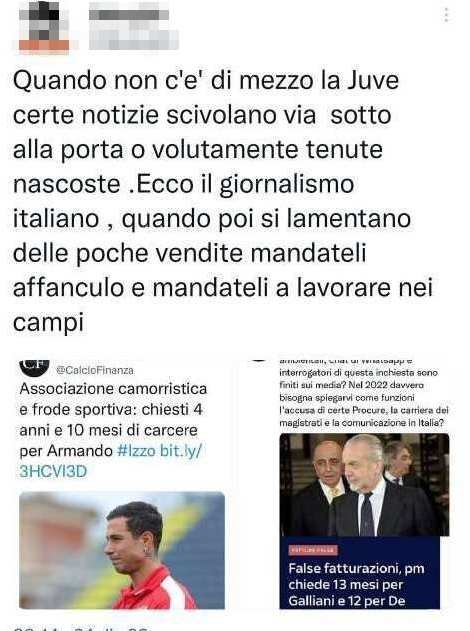This screenshot has height=631, width=470.
Task: View photo of player in red jersey
Action: click(x=122, y=550)
